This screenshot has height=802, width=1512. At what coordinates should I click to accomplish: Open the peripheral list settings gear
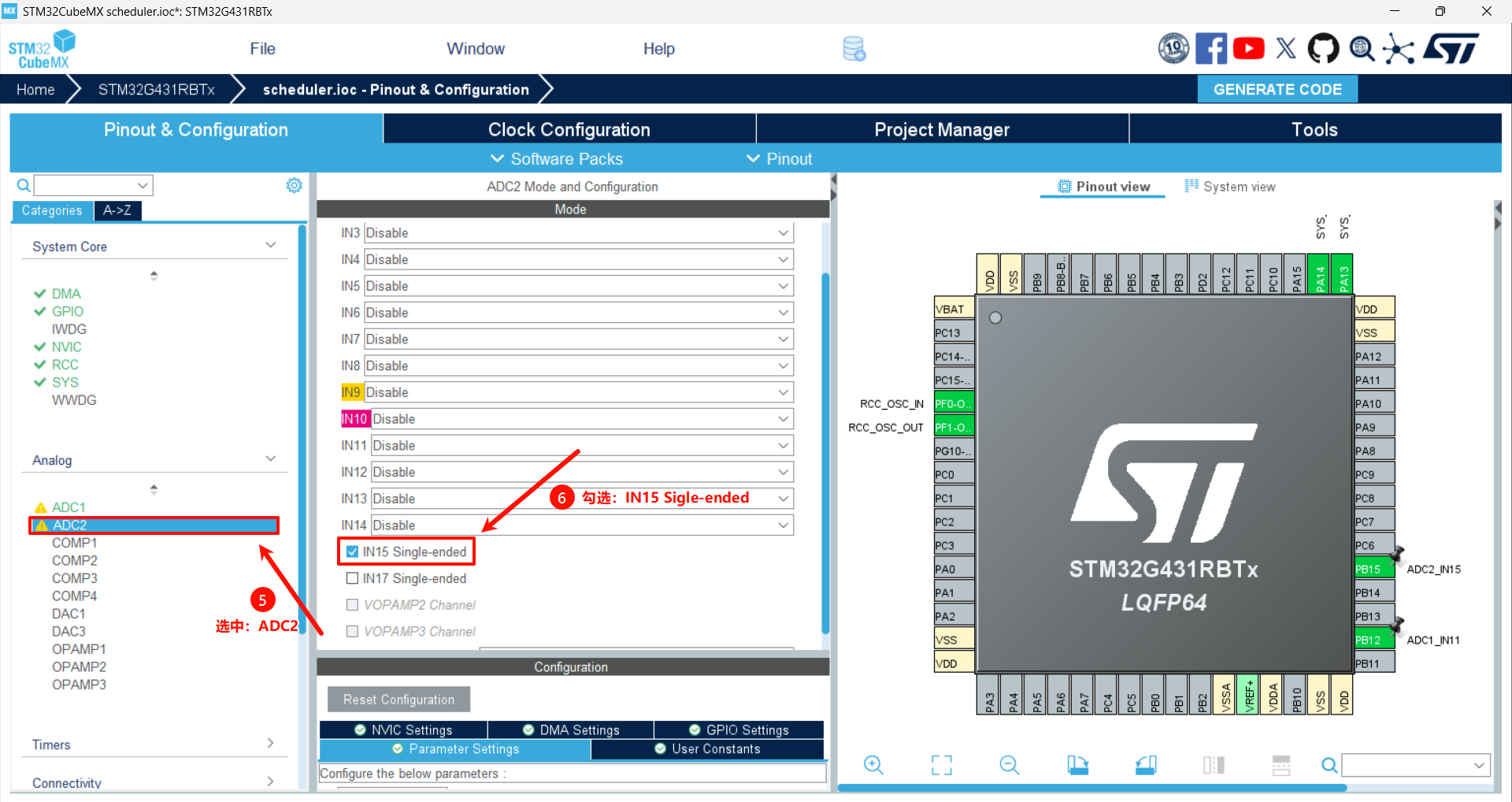pos(294,185)
